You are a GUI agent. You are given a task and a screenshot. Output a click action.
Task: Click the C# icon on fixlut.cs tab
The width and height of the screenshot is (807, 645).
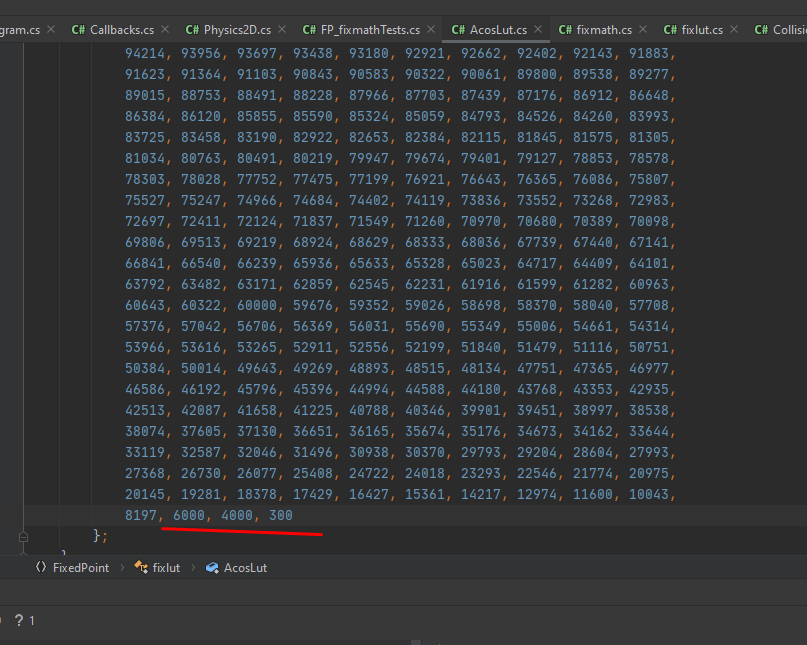(x=670, y=30)
